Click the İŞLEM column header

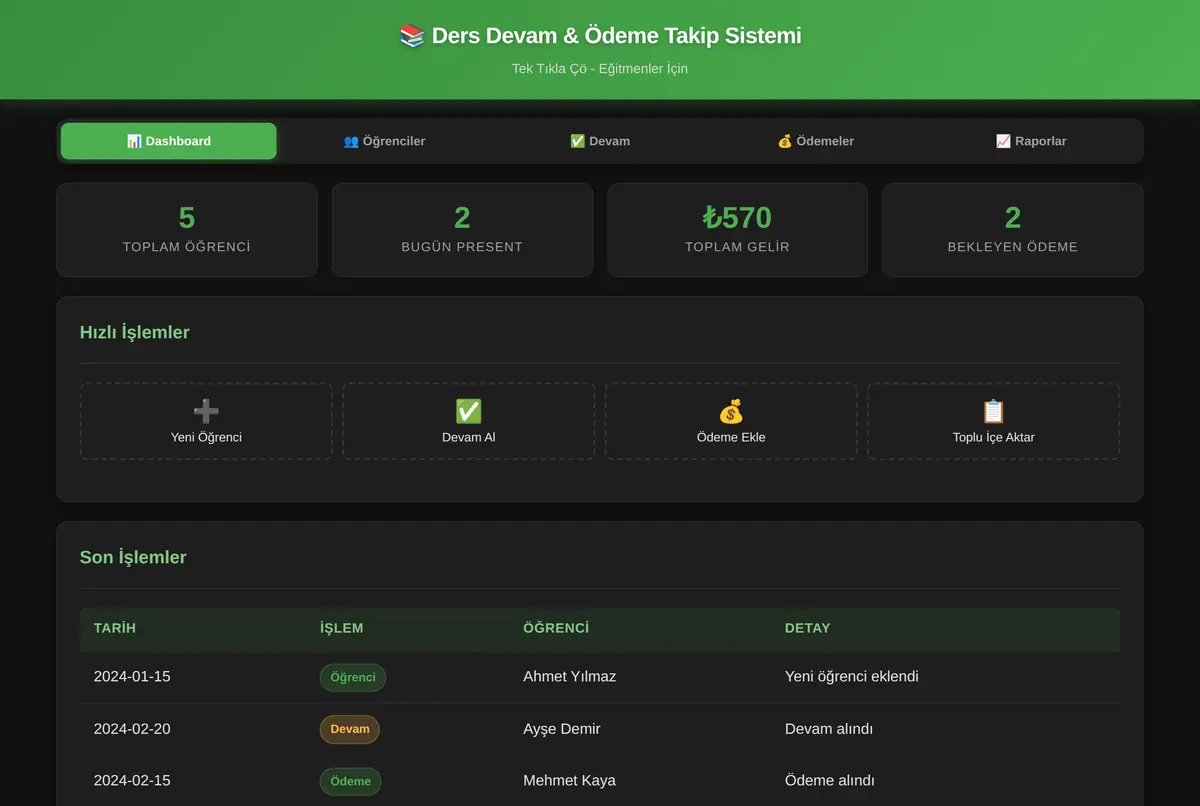point(342,628)
